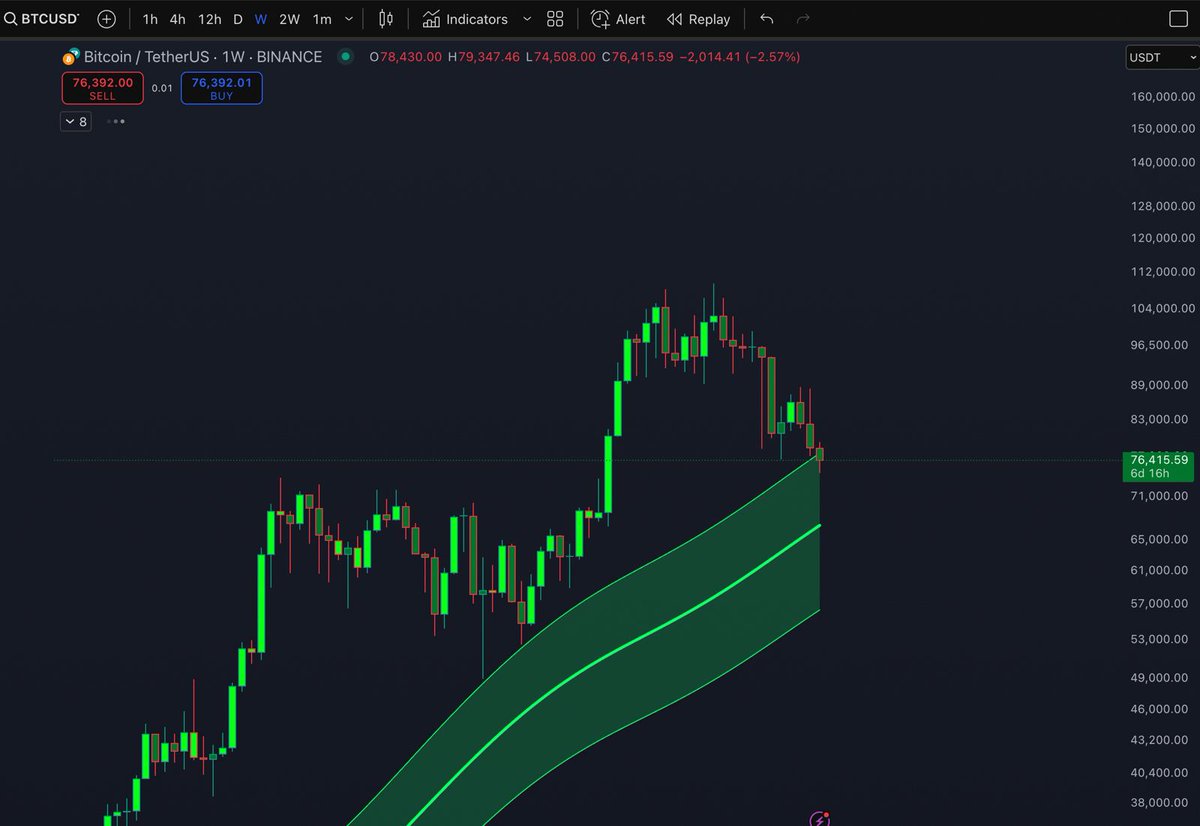Viewport: 1200px width, 826px height.
Task: Expand the indicator legend collapsed at 8
Action: [75, 122]
